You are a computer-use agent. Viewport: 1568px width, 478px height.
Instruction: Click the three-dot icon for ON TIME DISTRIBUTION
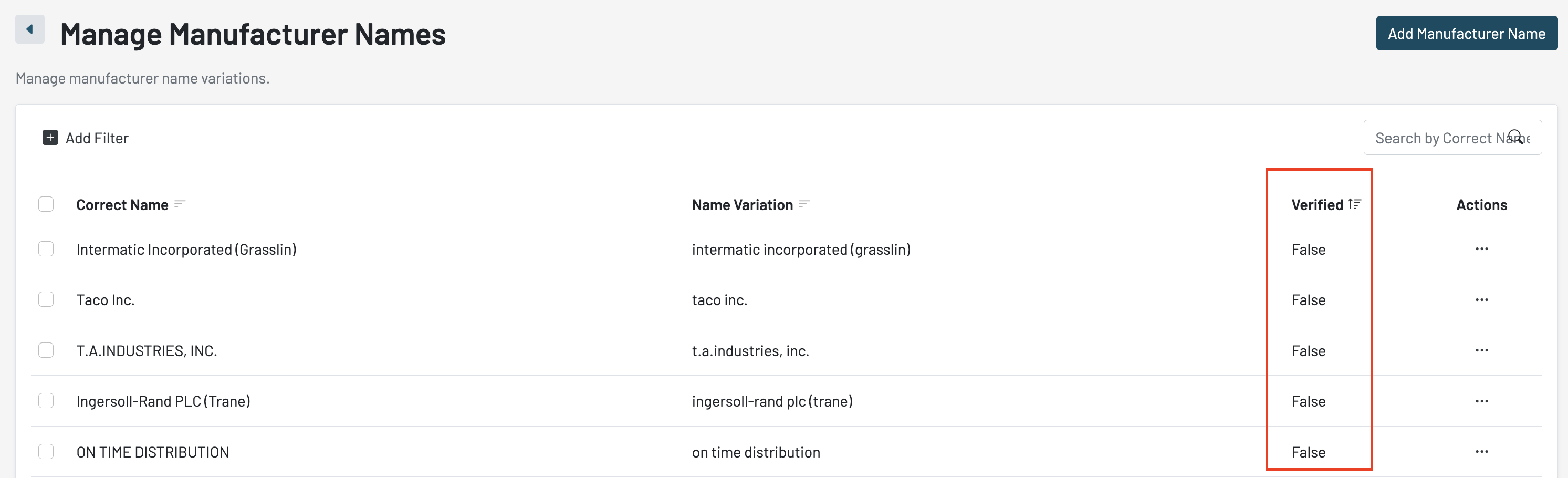pyautogui.click(x=1481, y=452)
